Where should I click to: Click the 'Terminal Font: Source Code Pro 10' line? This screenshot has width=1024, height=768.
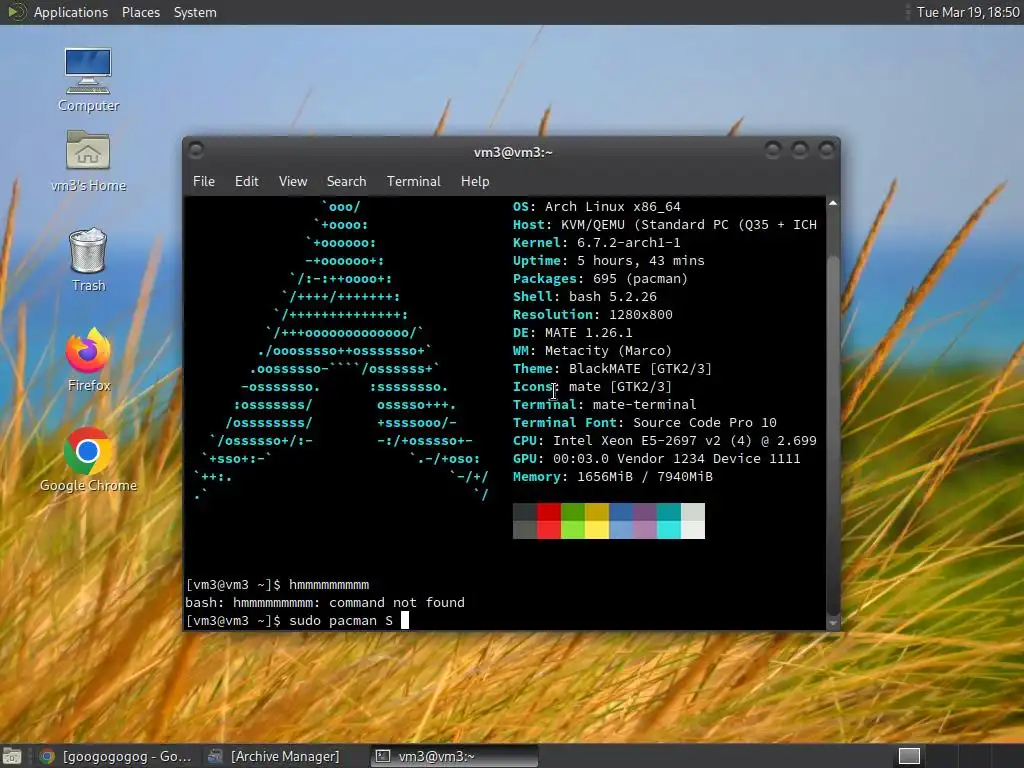tap(645, 423)
